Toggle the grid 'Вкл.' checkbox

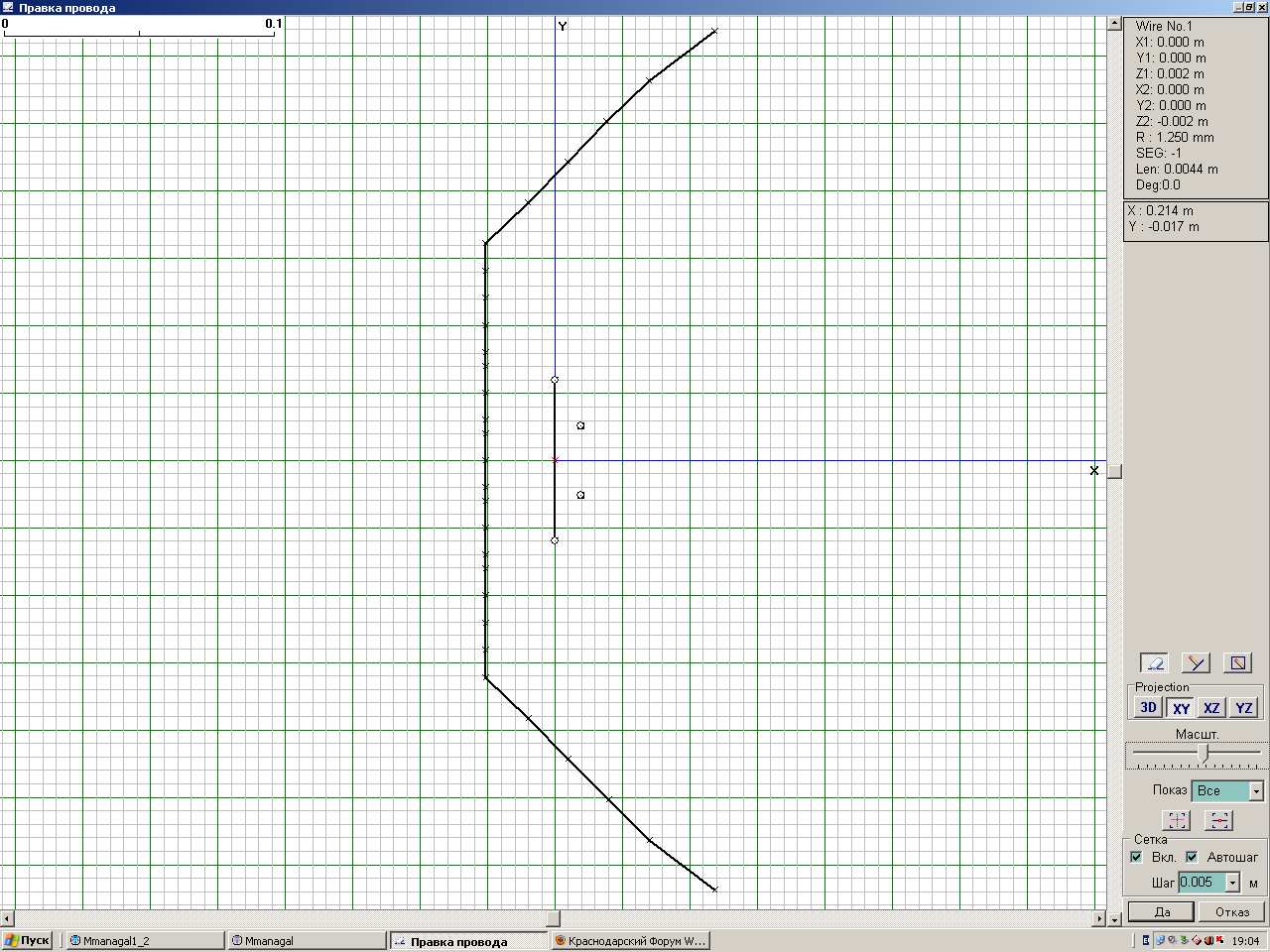(x=1137, y=857)
